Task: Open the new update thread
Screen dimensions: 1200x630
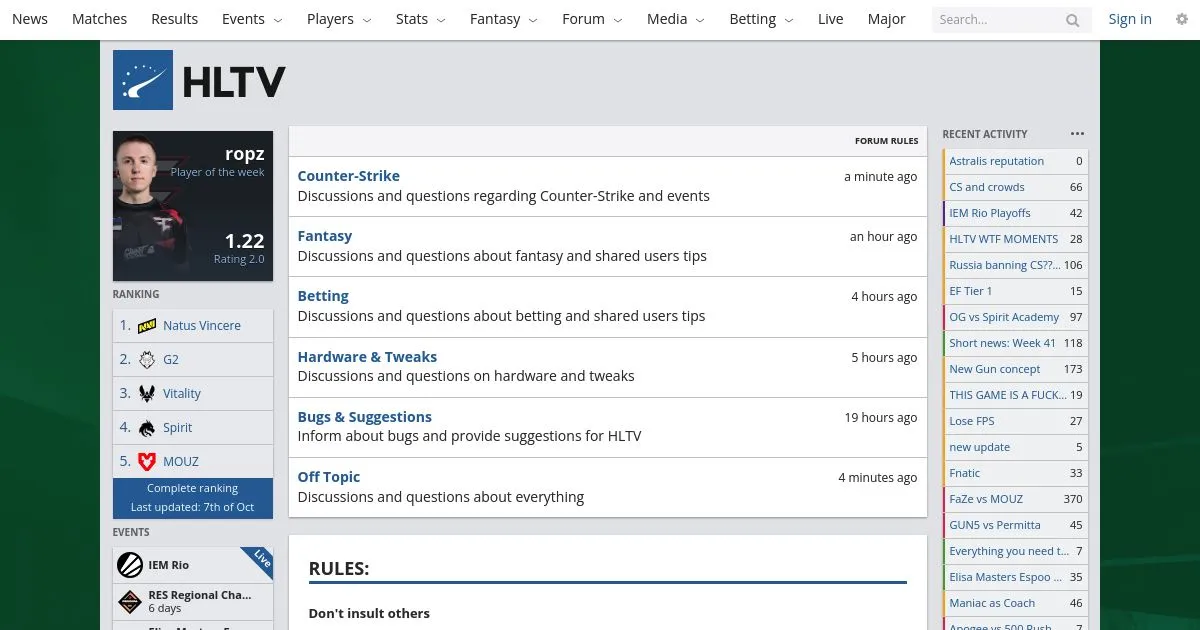Action: tap(1016, 447)
